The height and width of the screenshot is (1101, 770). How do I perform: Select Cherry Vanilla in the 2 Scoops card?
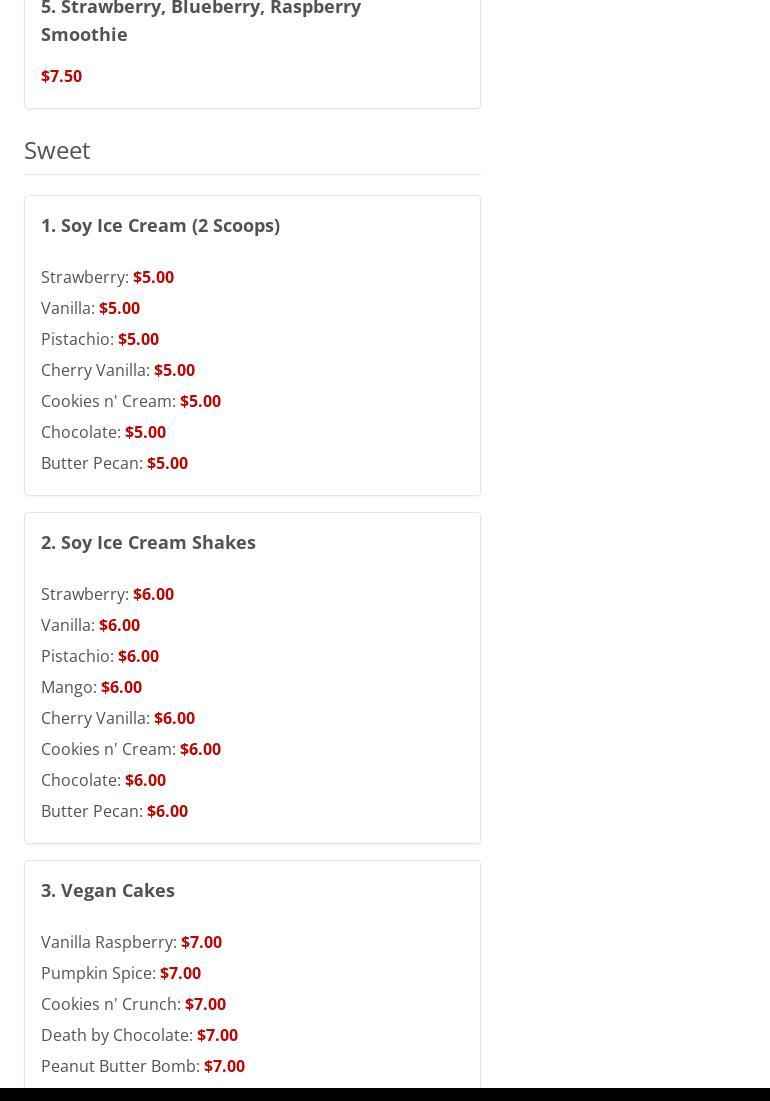point(117,370)
